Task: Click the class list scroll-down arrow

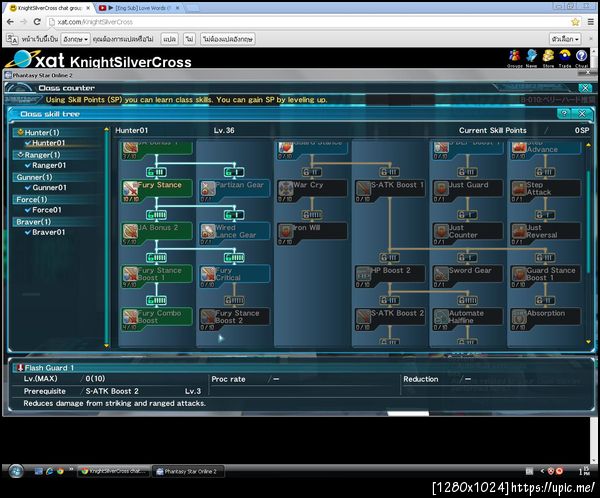Action: [106, 346]
